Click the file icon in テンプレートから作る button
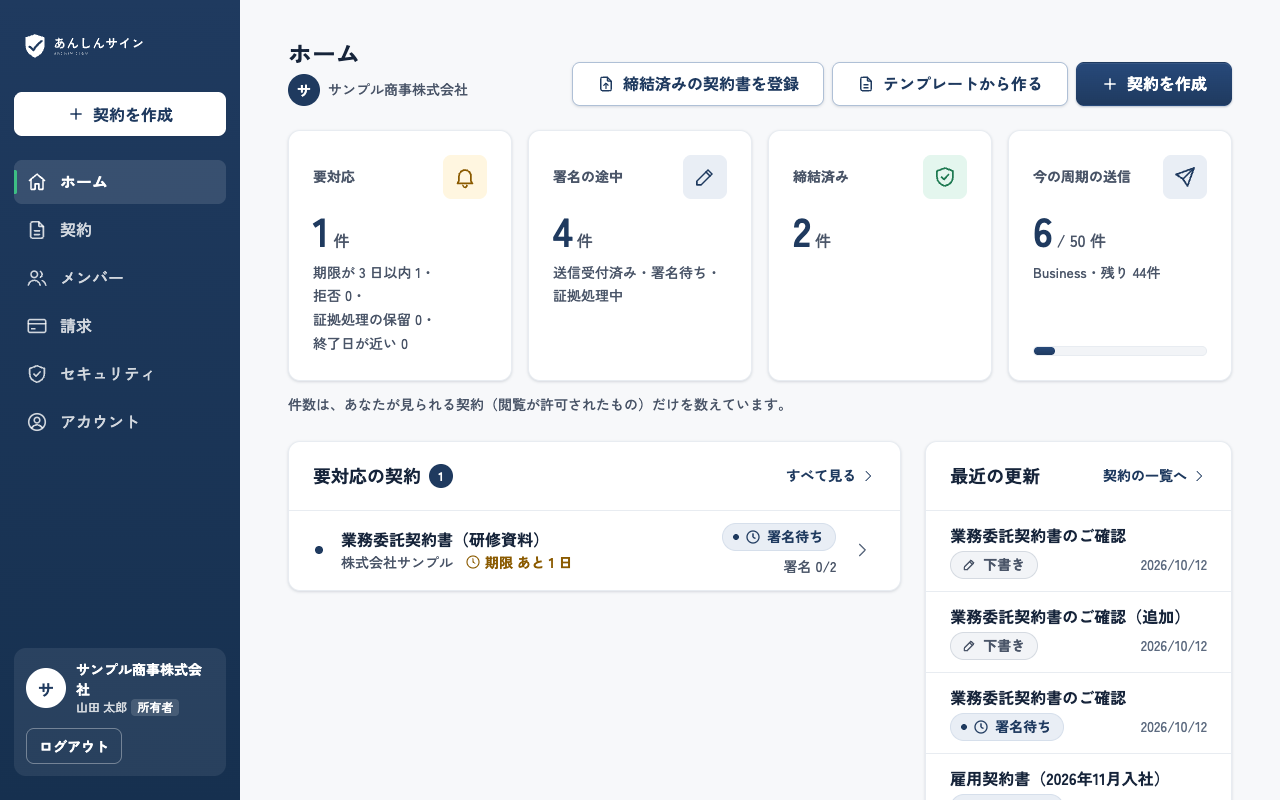The image size is (1280, 800). coord(866,84)
